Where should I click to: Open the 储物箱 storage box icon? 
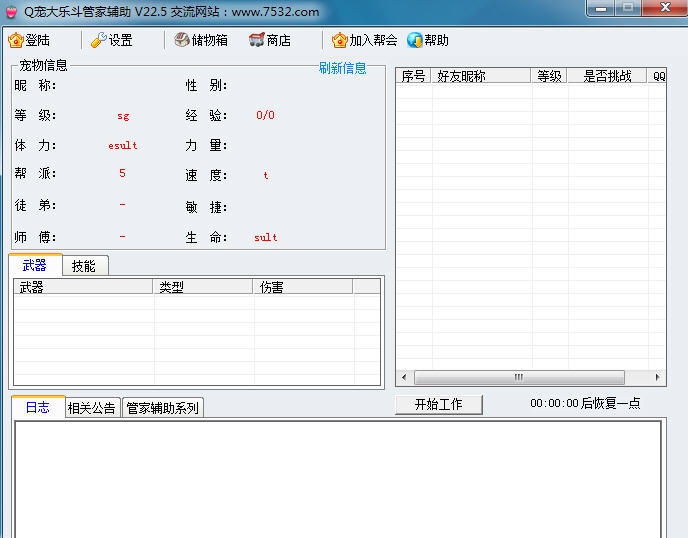coord(182,40)
